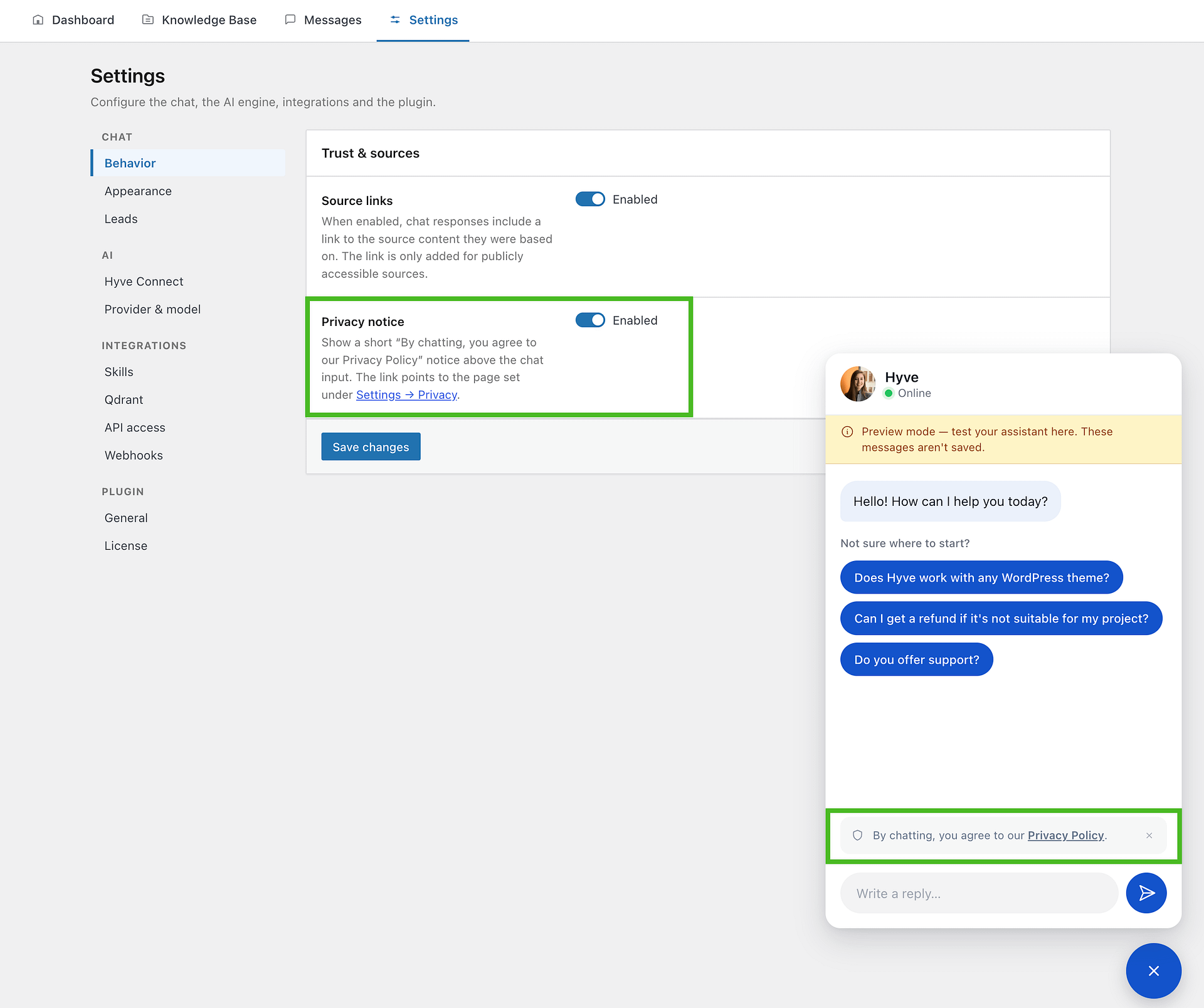
Task: Open API access settings
Action: pos(135,428)
